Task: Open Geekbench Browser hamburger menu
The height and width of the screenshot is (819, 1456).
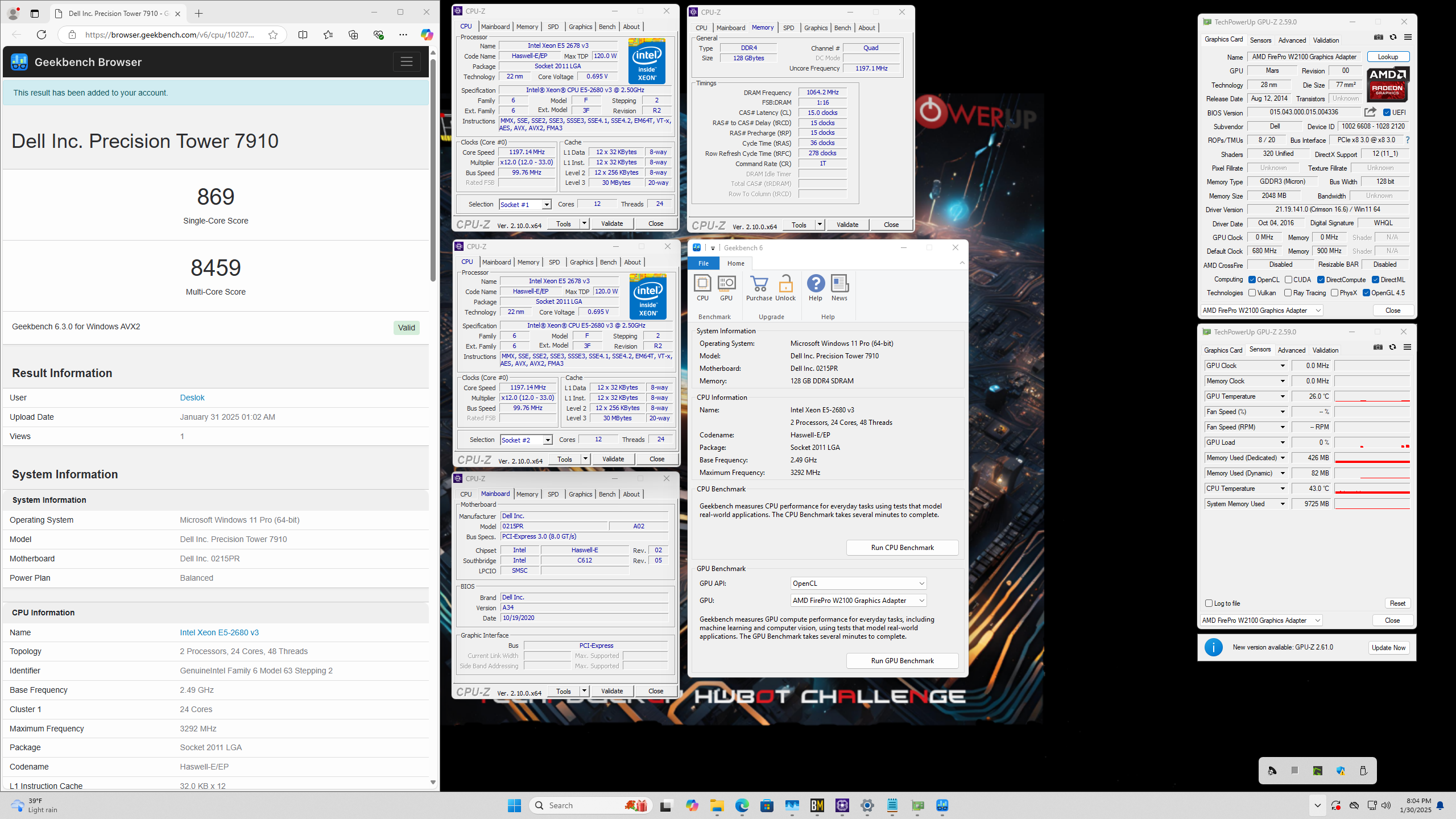Action: tap(407, 61)
